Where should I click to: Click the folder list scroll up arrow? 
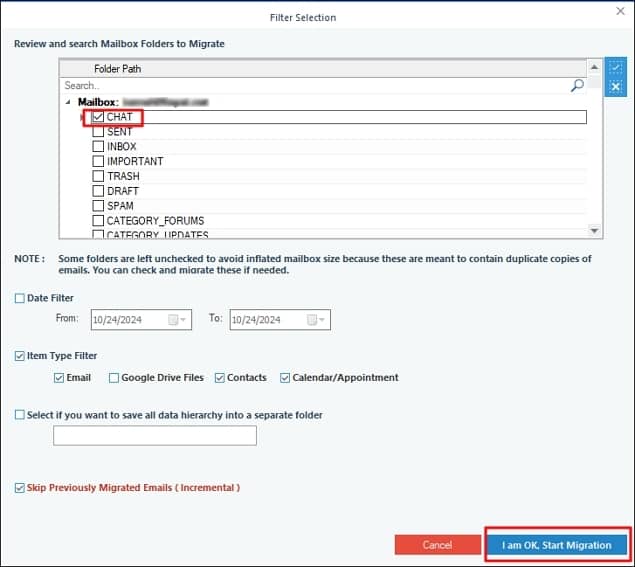594,67
